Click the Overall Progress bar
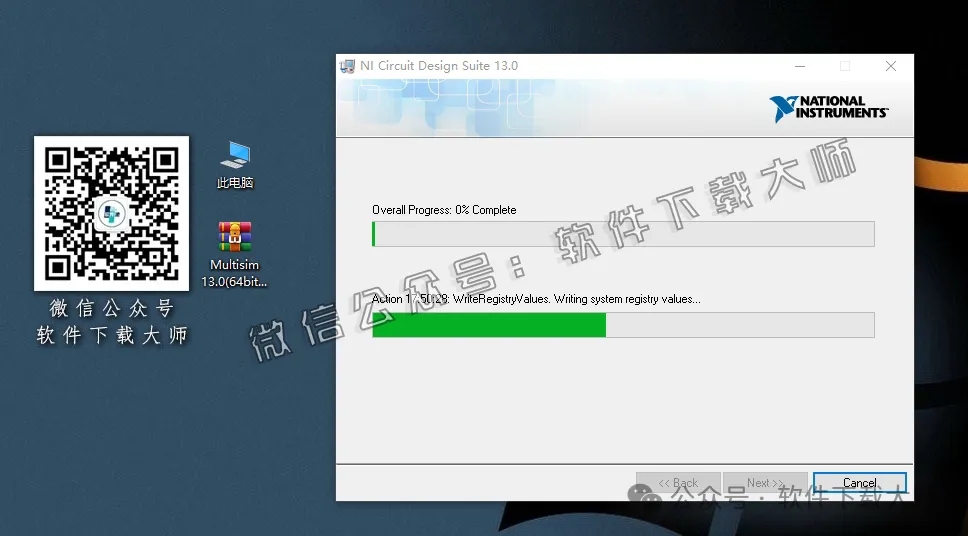Screen dimensions: 968x536 tap(623, 234)
